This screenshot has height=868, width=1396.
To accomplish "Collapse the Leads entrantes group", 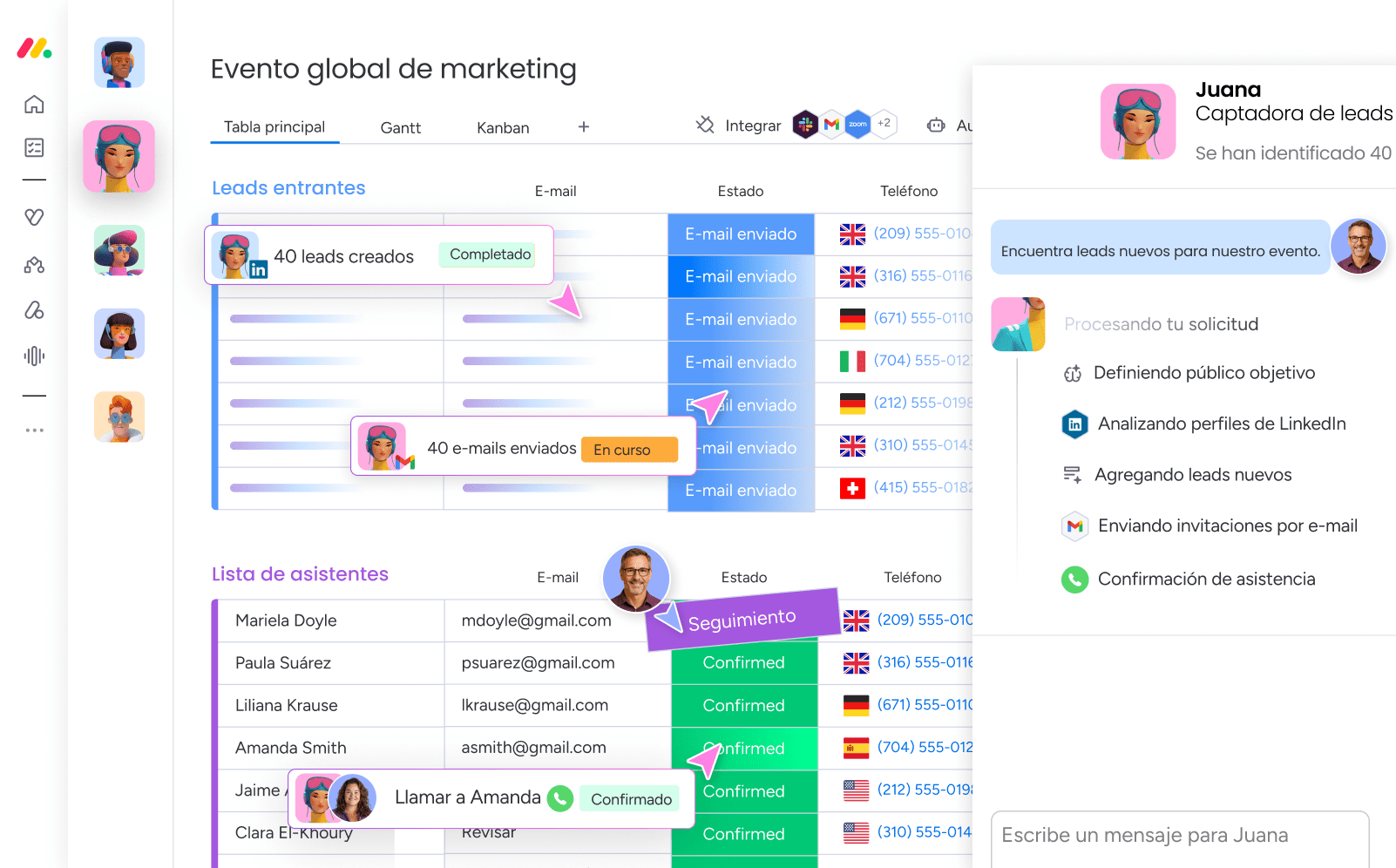I will point(288,188).
